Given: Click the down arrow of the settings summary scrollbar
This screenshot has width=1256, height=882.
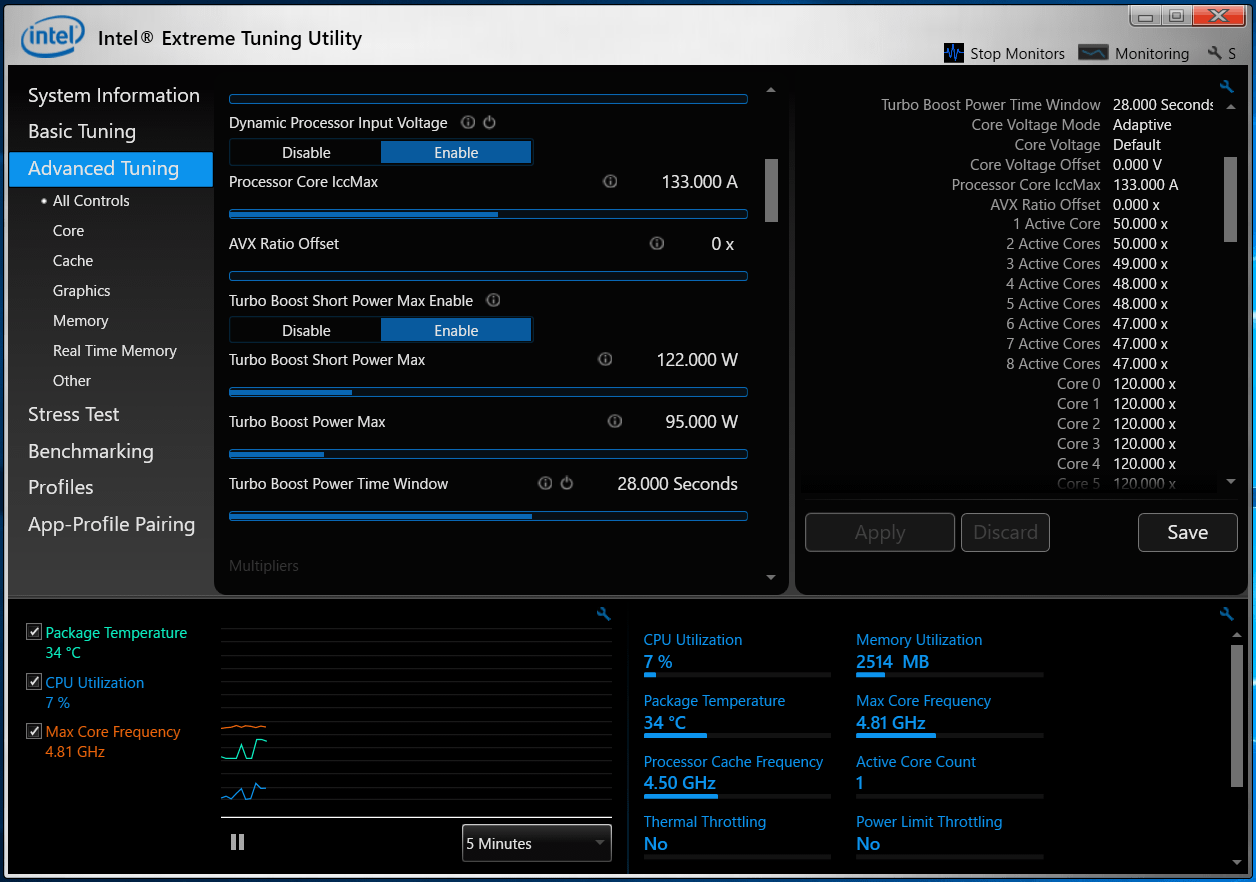Looking at the screenshot, I should pyautogui.click(x=1231, y=481).
